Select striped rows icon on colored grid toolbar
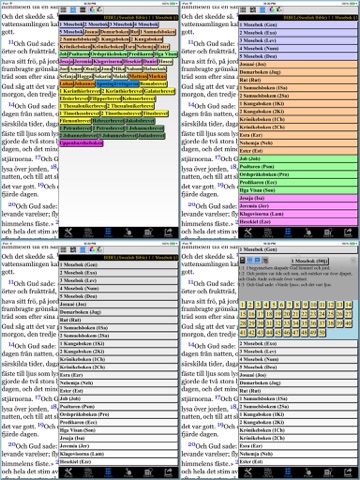This screenshot has width=360, height=480. coord(83,10)
